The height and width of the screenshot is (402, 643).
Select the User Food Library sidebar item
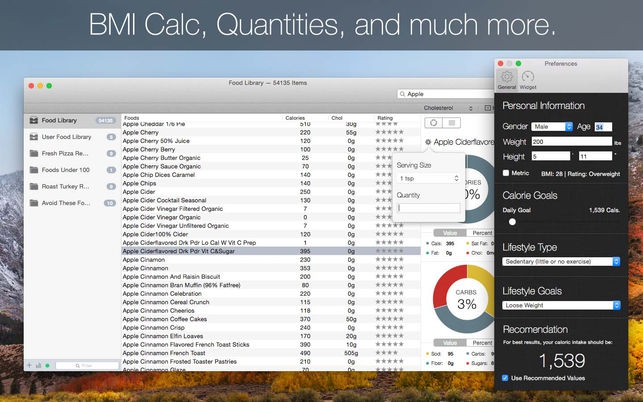coord(72,137)
